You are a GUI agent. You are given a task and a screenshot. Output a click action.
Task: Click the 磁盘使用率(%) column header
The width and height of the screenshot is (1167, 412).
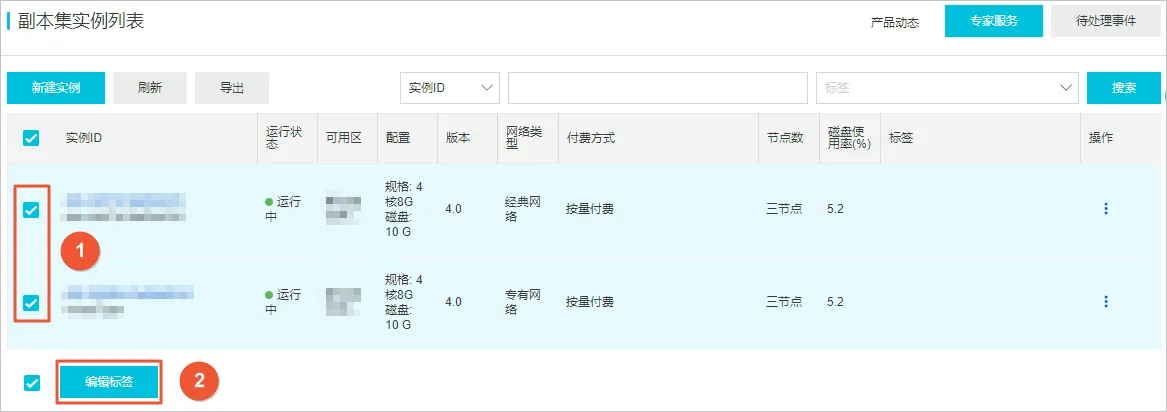[849, 138]
